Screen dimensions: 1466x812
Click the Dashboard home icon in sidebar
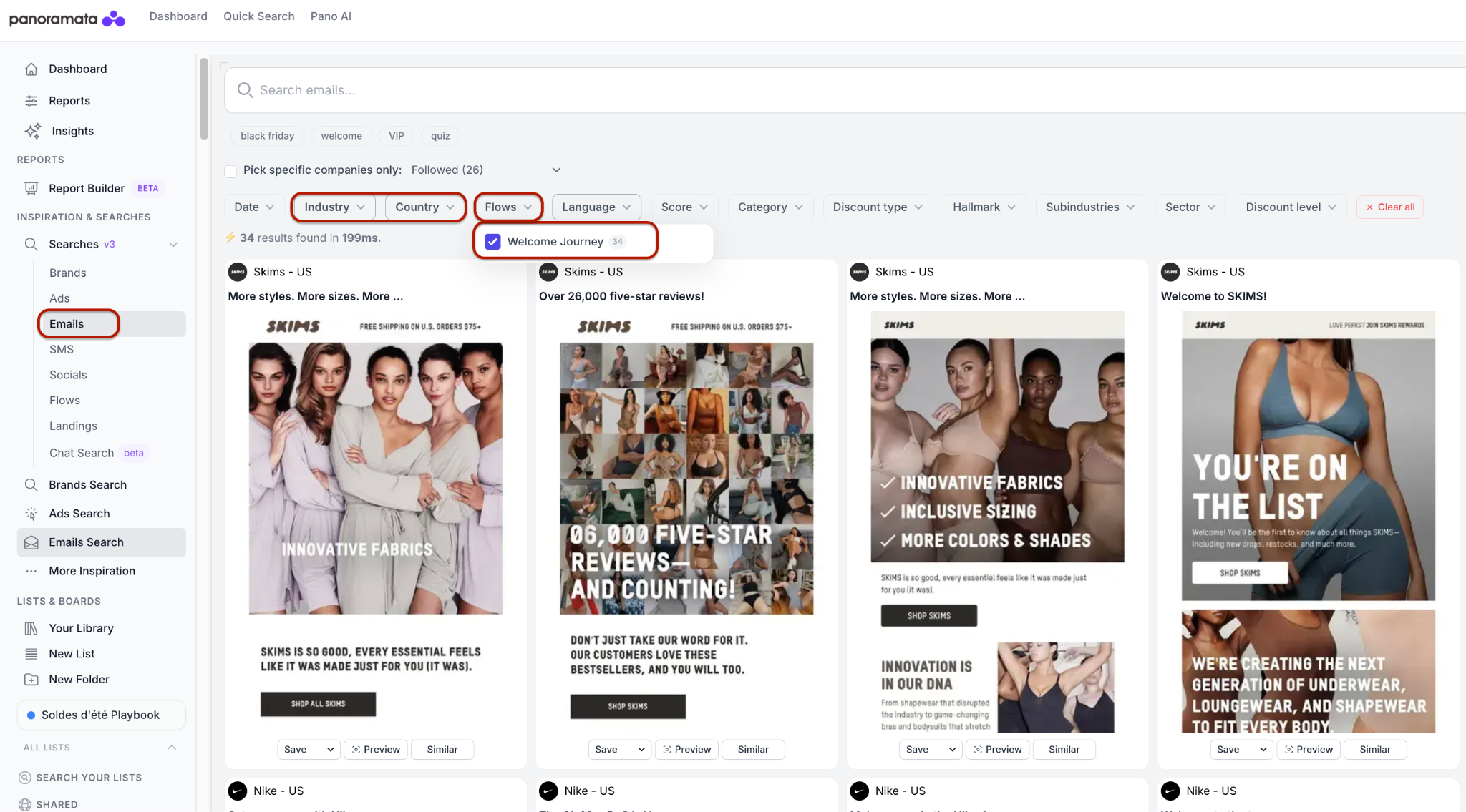pos(31,69)
